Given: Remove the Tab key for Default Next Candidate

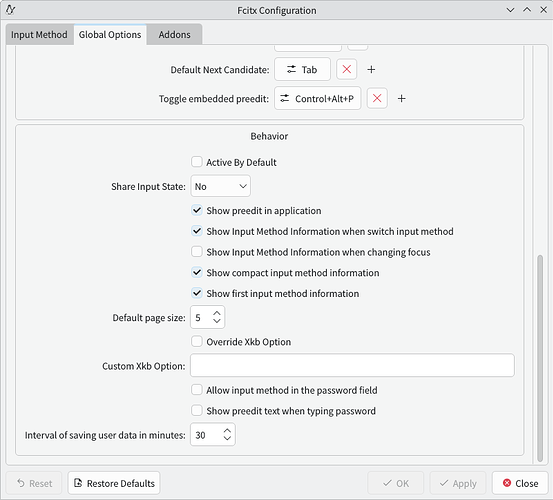Looking at the screenshot, I should point(346,69).
